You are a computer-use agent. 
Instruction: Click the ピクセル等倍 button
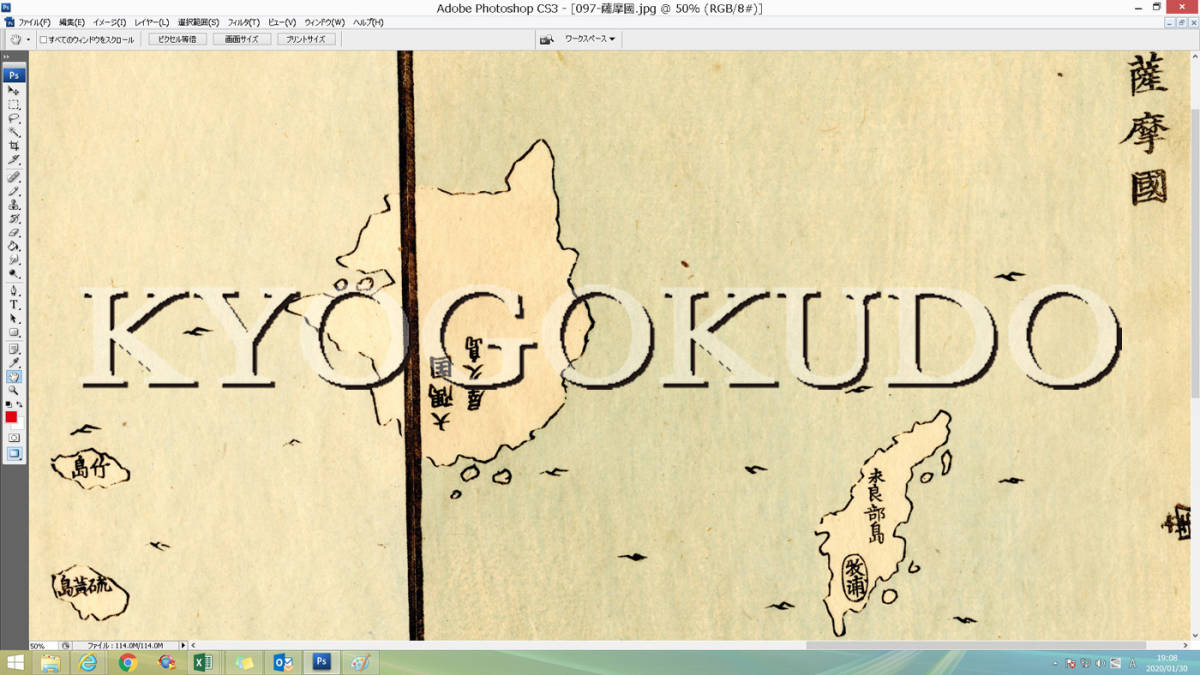click(178, 40)
